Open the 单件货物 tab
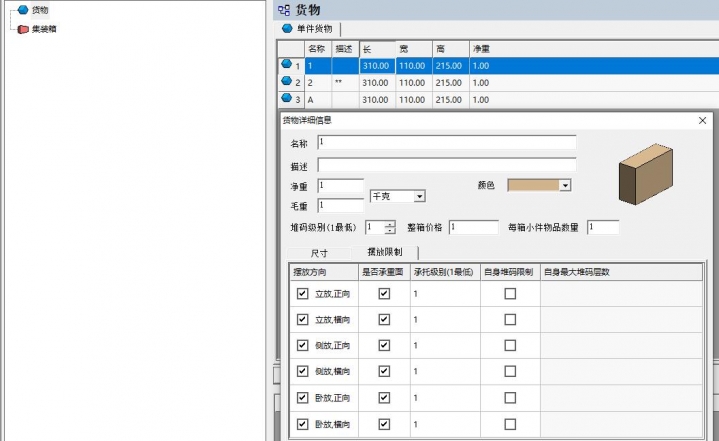This screenshot has height=441, width=719. pos(308,29)
